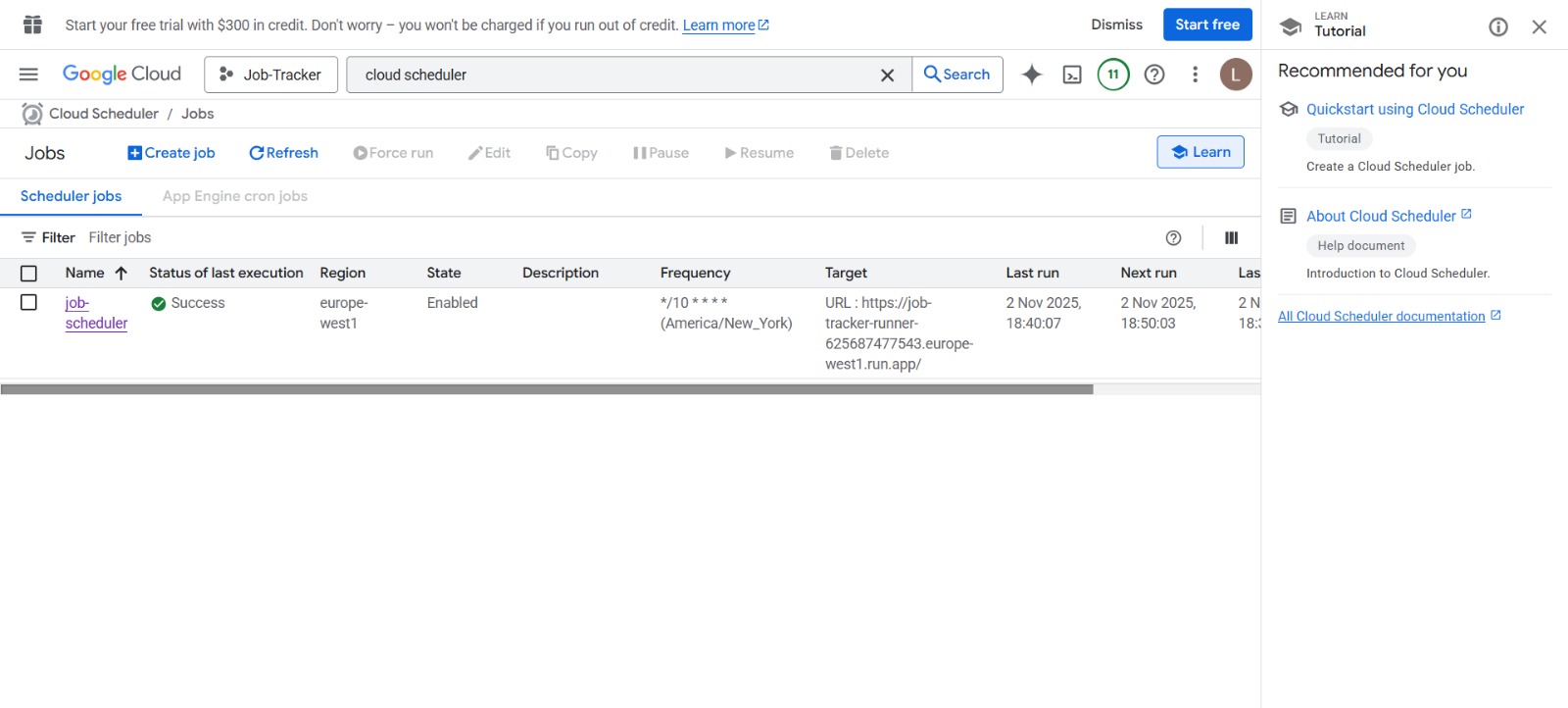Click the Resume toolbar button
Screen dimensions: 1568x708
759,153
